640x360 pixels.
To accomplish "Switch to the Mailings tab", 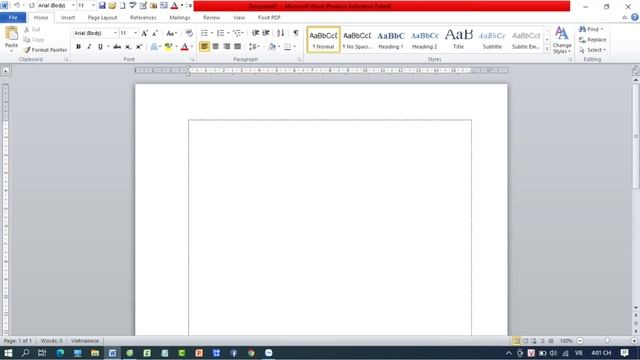I will [180, 18].
